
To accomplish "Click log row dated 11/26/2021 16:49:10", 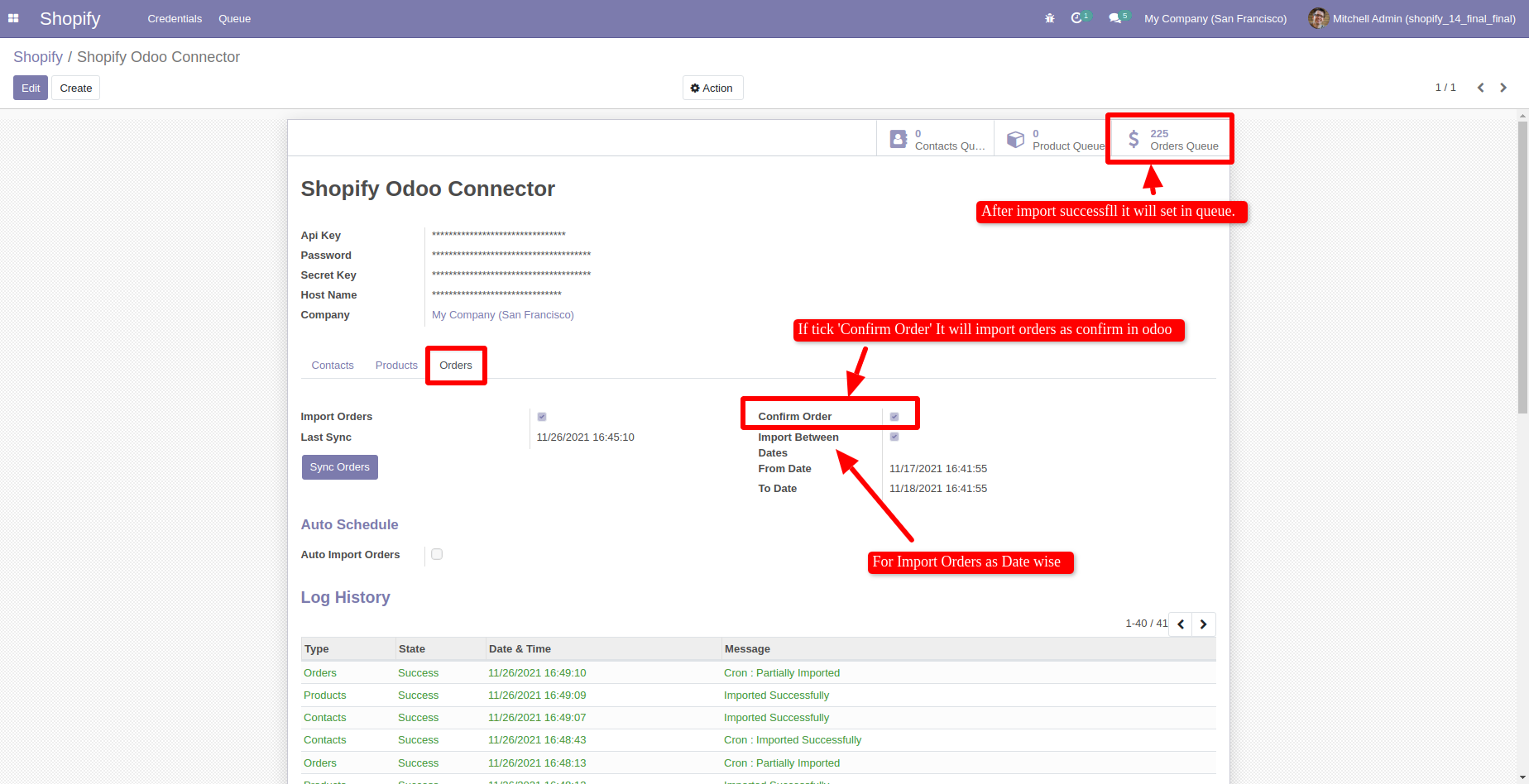I will [759, 673].
